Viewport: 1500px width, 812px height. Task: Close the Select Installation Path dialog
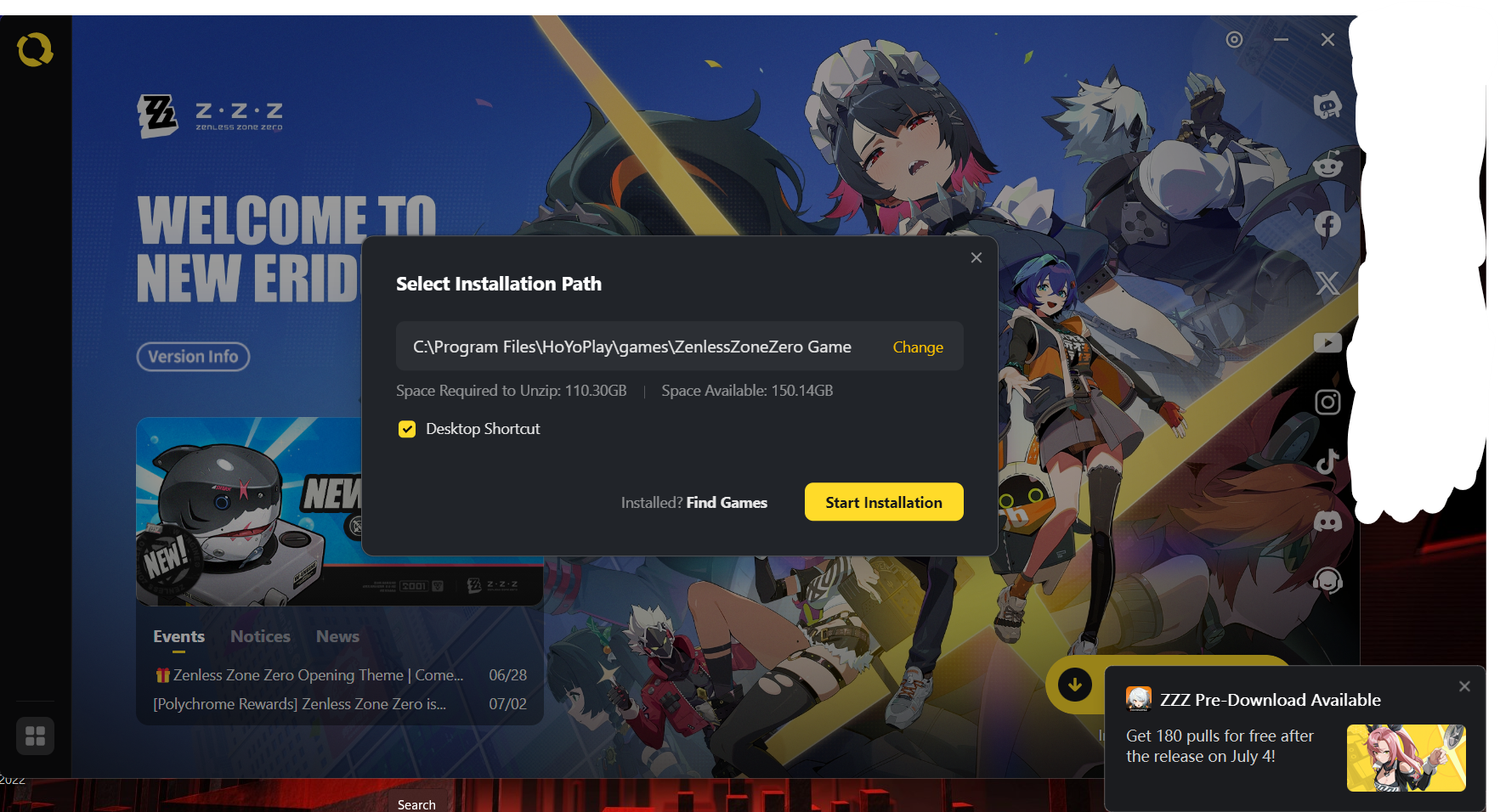(976, 258)
